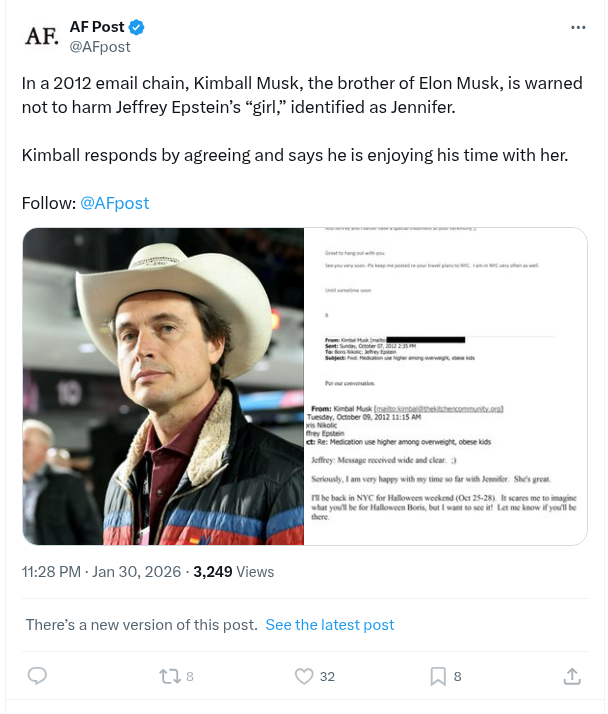Open the three-dot more options menu
This screenshot has height=714, width=608.
click(x=578, y=28)
